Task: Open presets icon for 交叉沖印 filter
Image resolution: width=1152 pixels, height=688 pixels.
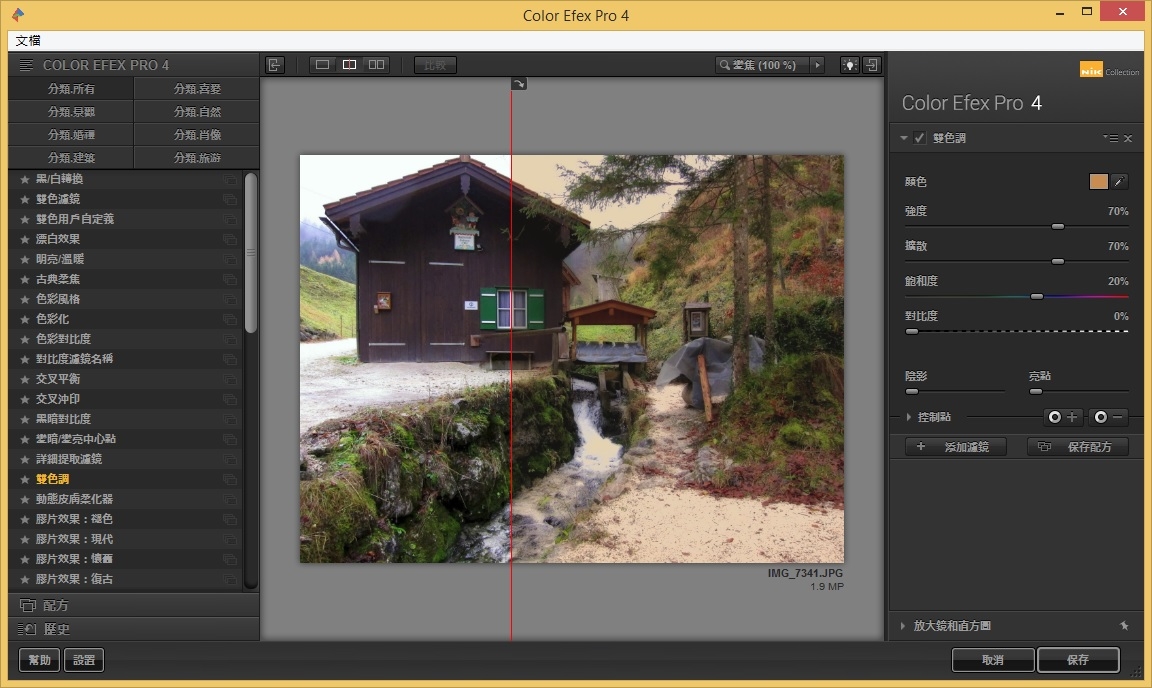Action: (x=230, y=399)
